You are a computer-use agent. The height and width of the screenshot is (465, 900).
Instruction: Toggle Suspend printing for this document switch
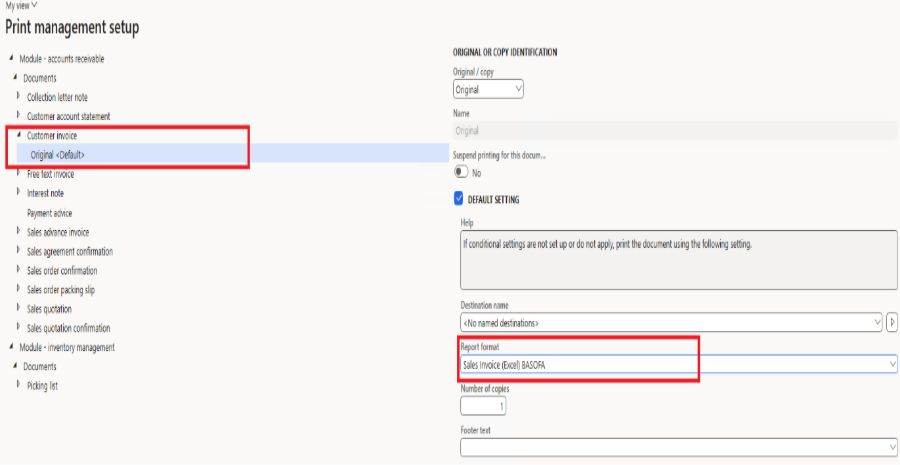click(461, 172)
